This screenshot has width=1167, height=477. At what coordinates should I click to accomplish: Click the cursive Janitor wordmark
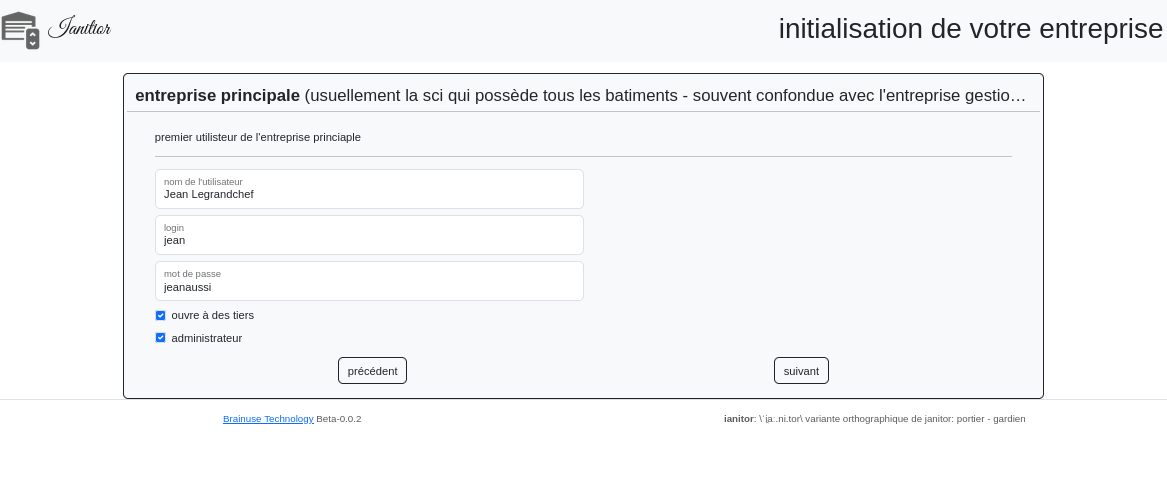coord(79,28)
